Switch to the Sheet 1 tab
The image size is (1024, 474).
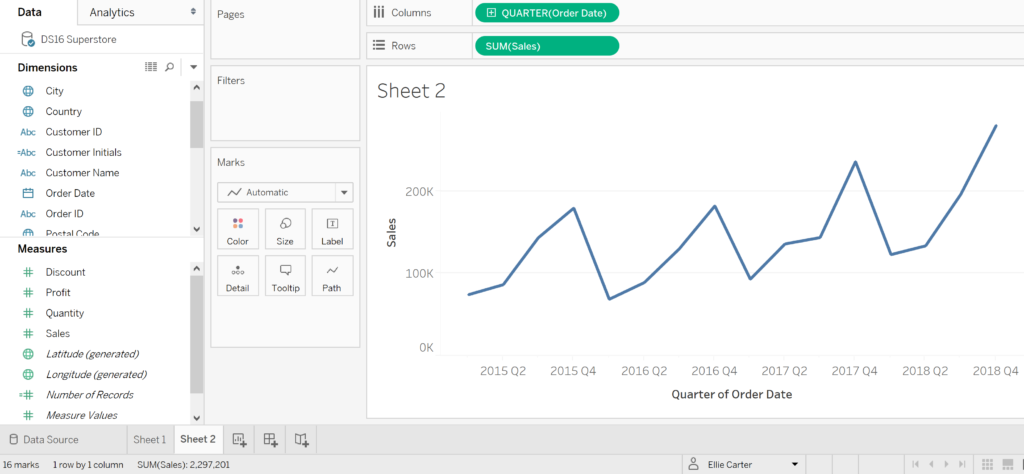point(150,439)
